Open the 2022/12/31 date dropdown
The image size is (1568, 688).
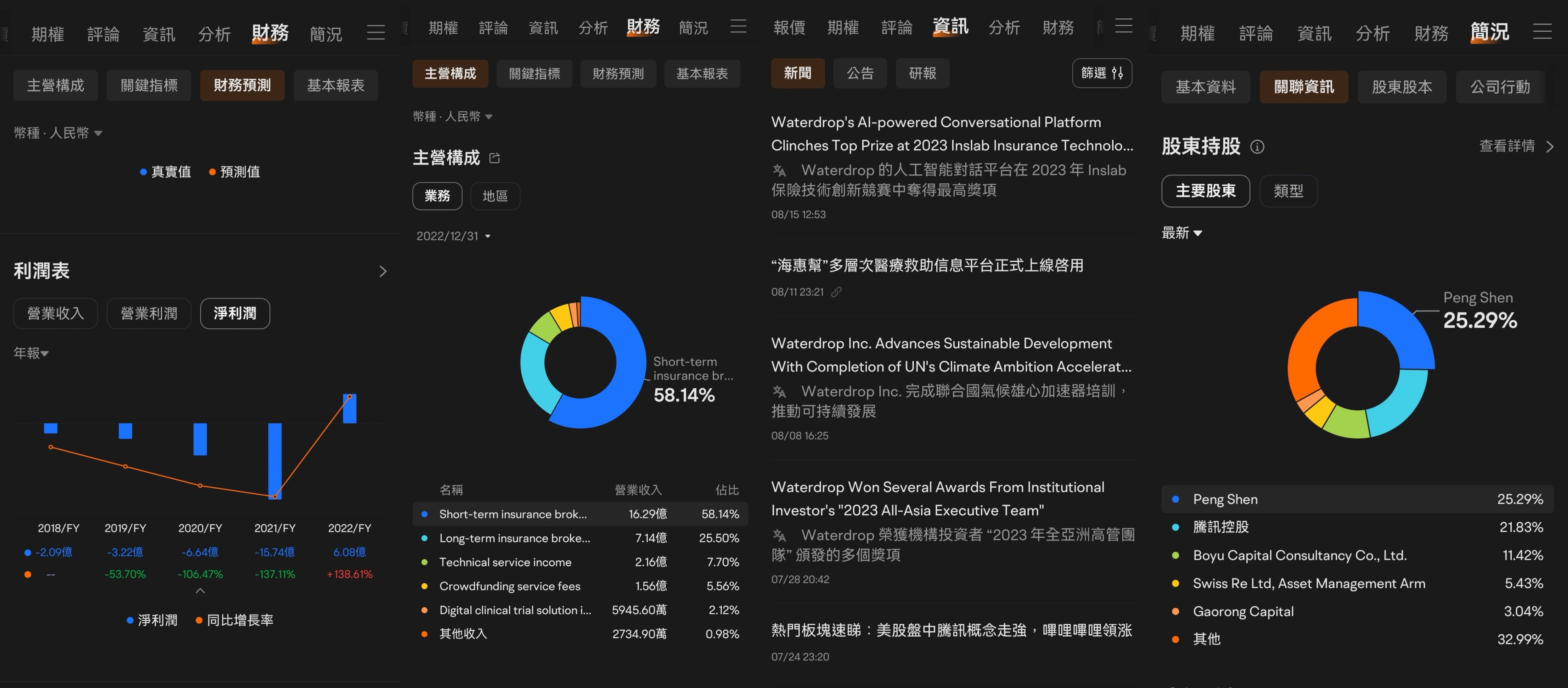[x=453, y=236]
